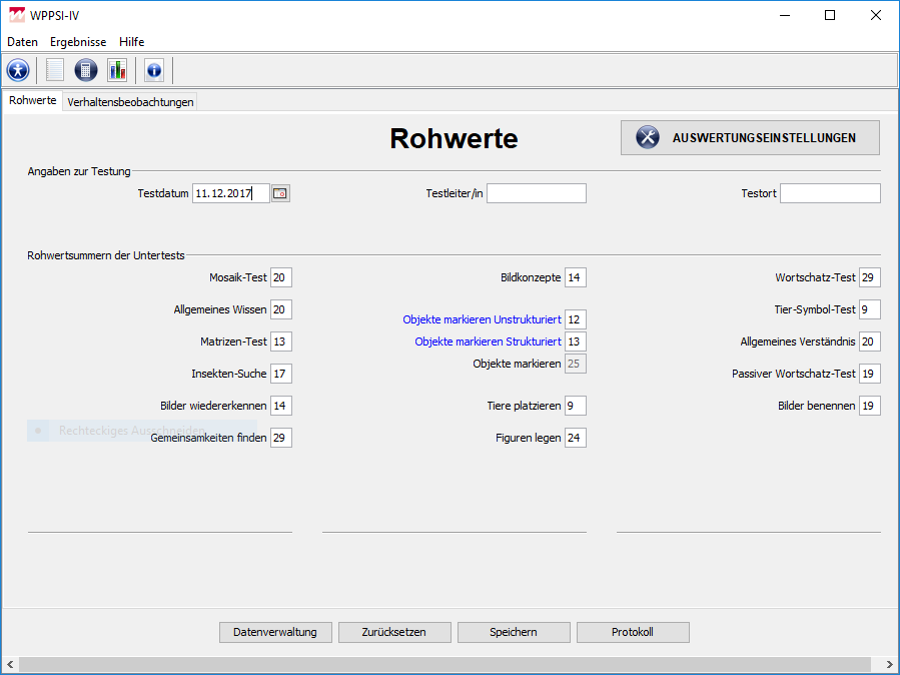Open the Hilfe menu
This screenshot has height=675, width=900.
point(131,42)
